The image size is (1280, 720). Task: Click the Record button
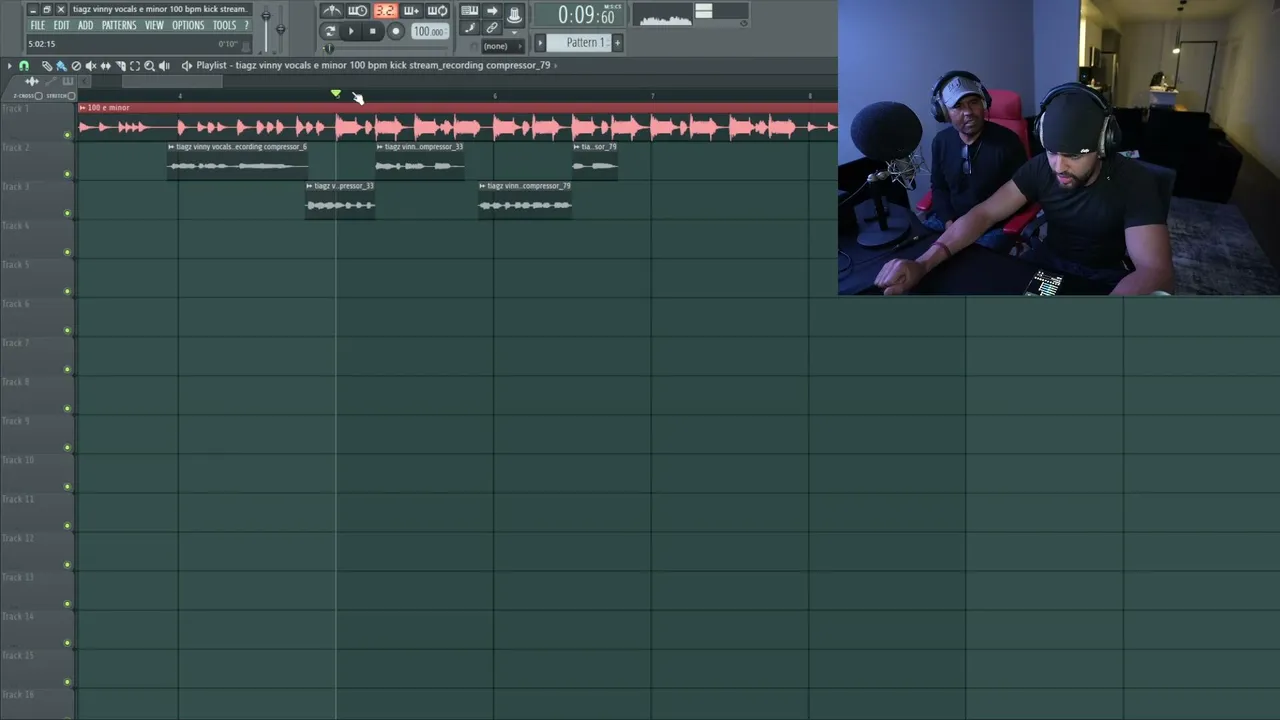tap(396, 31)
